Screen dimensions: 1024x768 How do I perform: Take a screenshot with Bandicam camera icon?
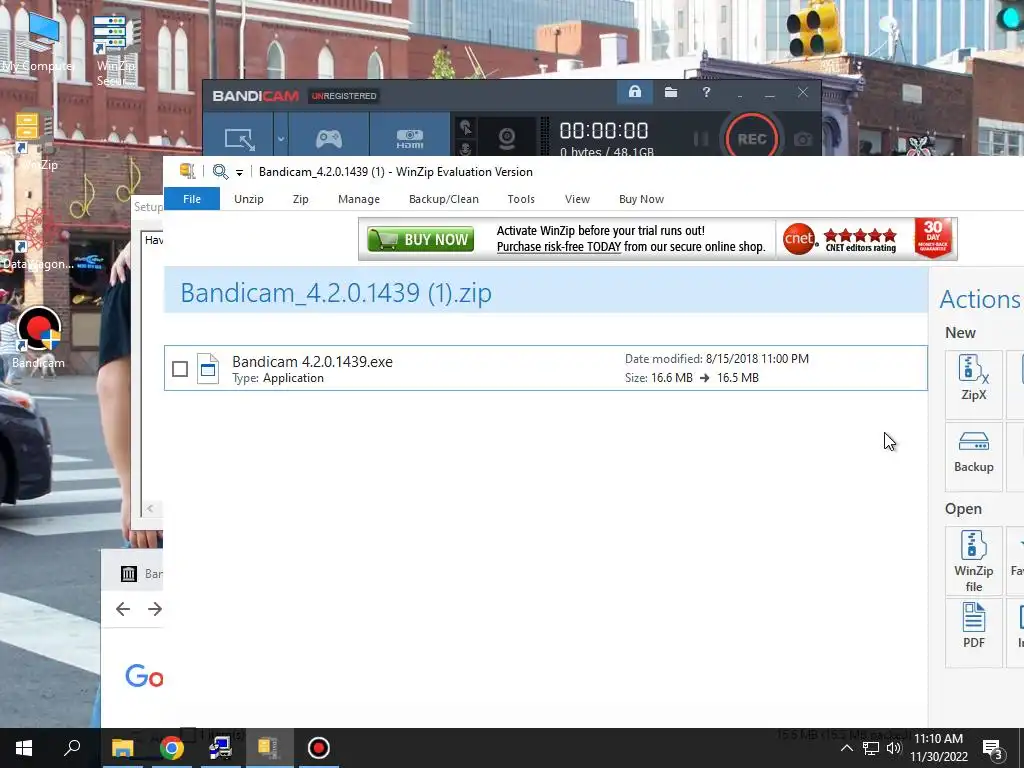click(803, 139)
